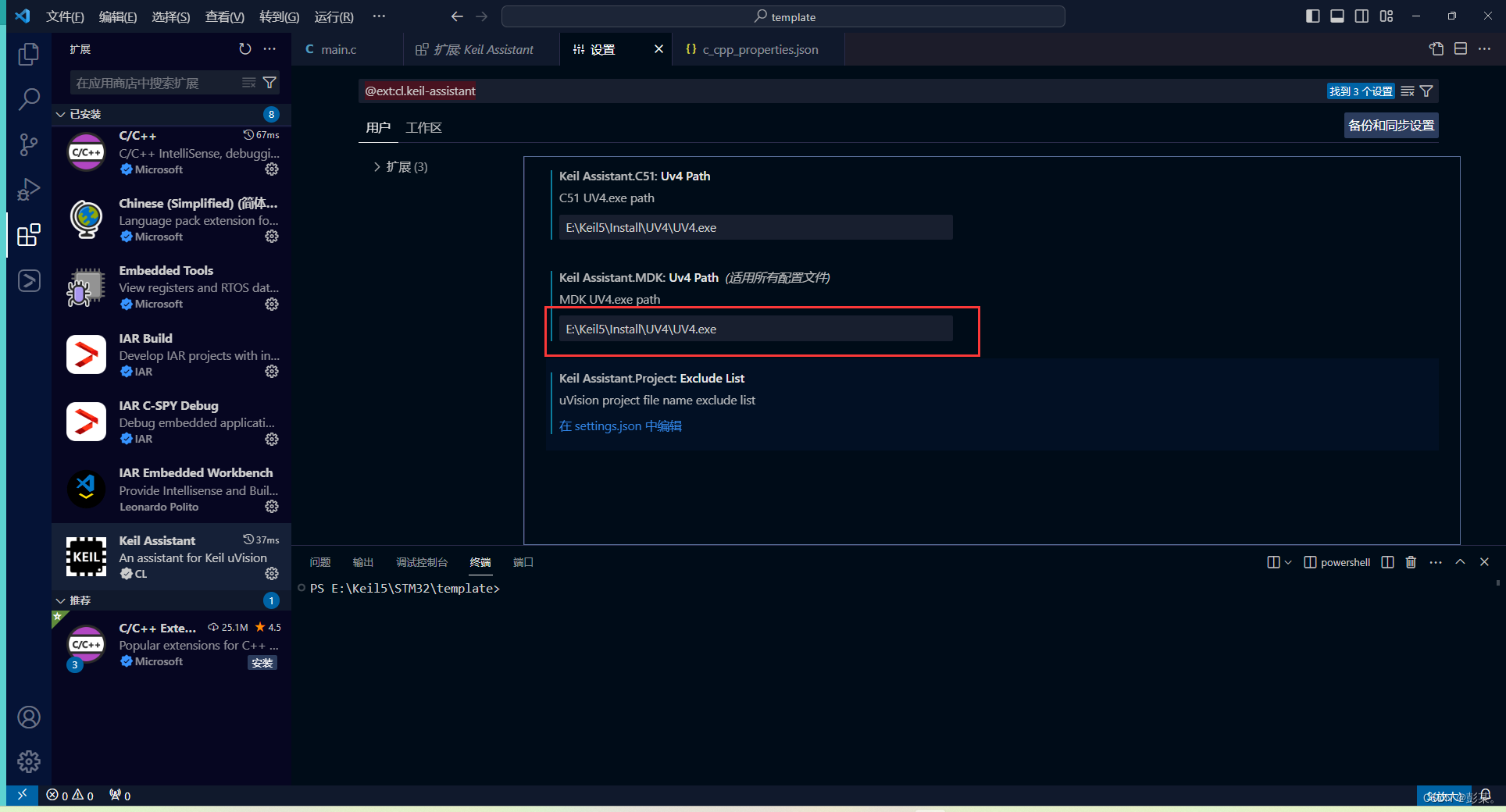
Task: Expand the 扩展 (3) settings tree
Action: coord(377,167)
